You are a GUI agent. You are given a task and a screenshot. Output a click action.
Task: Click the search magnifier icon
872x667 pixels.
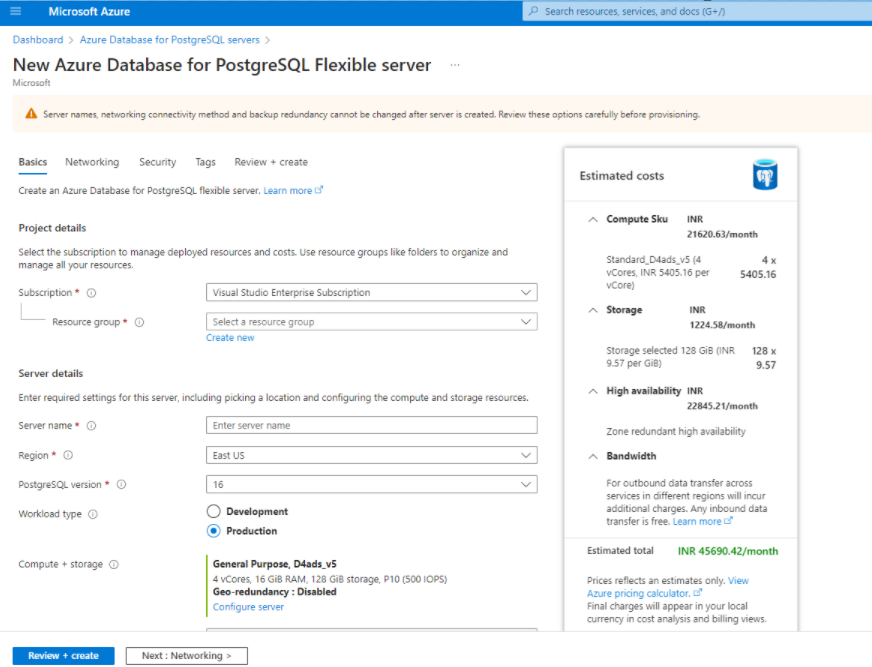click(x=533, y=11)
